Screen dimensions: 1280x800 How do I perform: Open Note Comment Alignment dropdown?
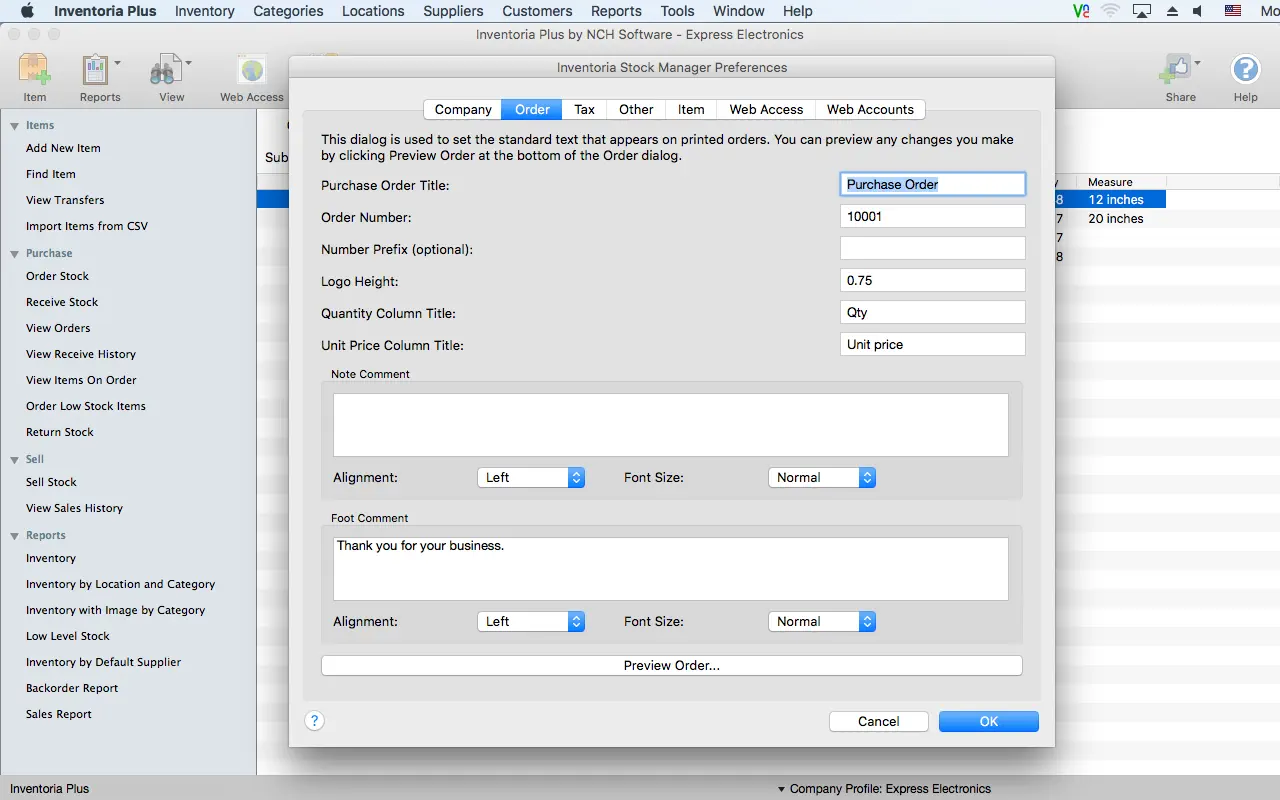[530, 478]
